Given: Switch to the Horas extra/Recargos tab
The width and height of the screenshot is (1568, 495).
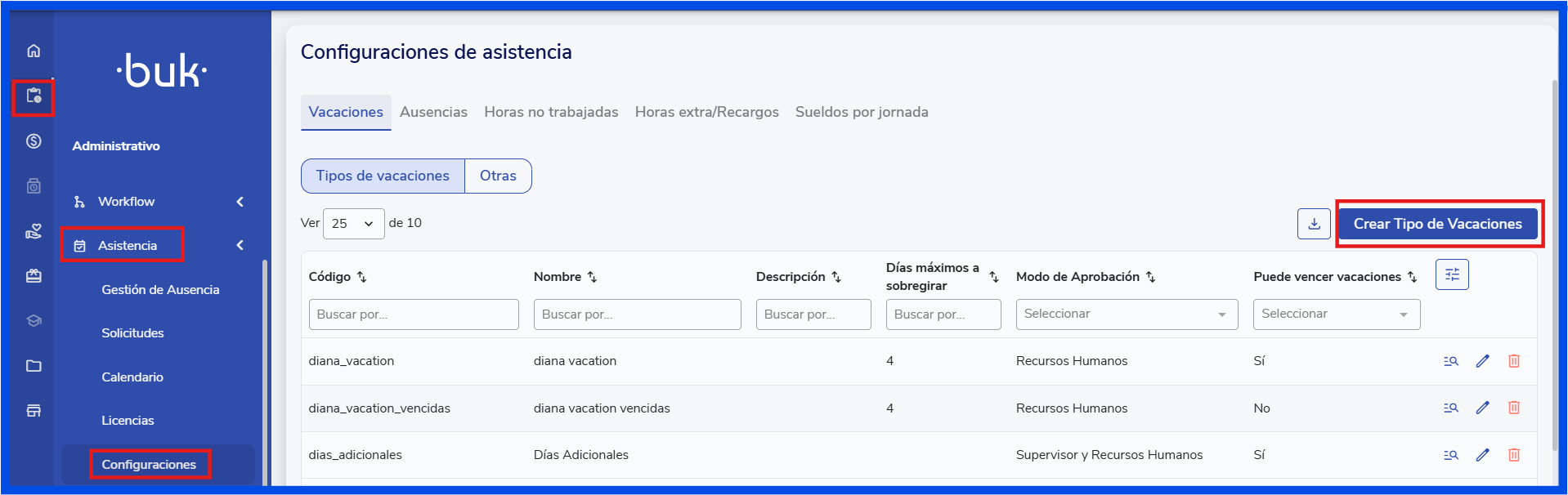Looking at the screenshot, I should point(706,112).
